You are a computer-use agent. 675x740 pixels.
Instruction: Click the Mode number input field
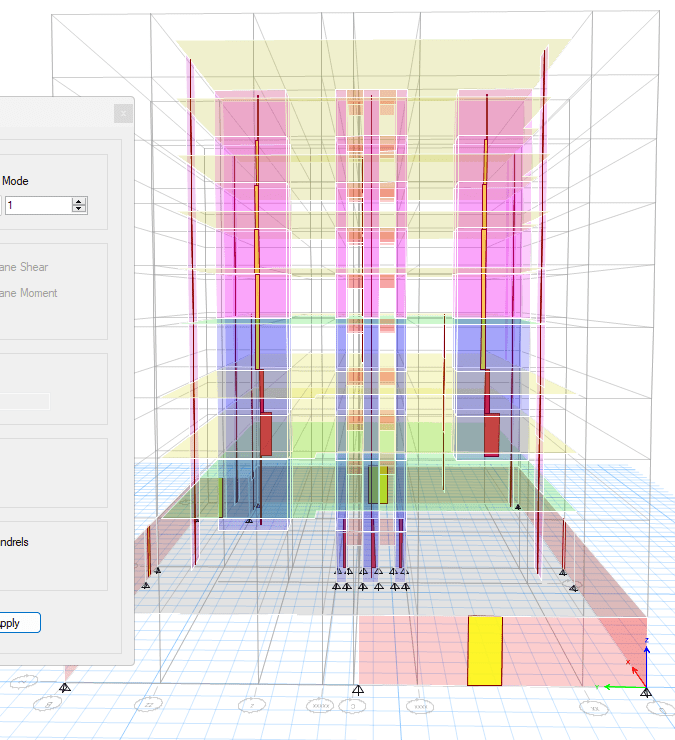coord(39,205)
